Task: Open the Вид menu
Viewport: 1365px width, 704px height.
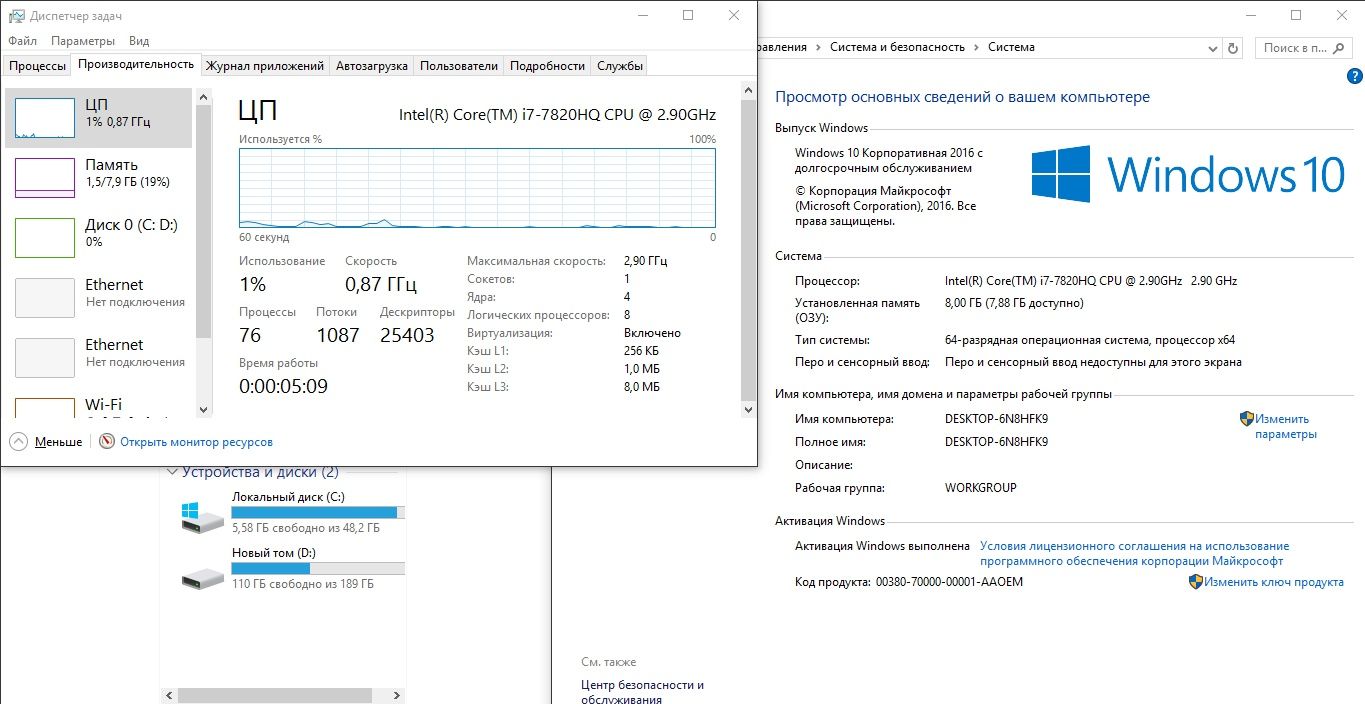Action: click(x=139, y=41)
